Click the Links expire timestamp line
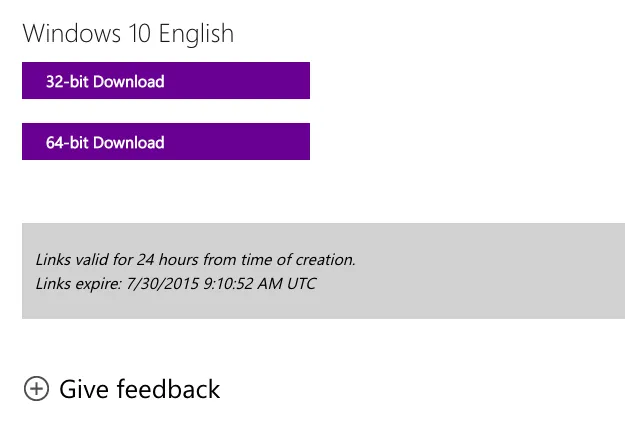This screenshot has width=625, height=430. point(175,283)
